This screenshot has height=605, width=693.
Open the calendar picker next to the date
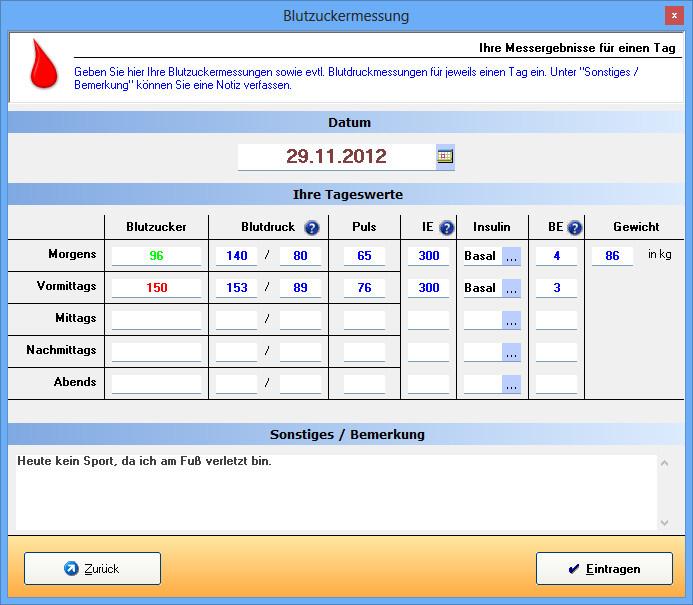click(x=445, y=156)
